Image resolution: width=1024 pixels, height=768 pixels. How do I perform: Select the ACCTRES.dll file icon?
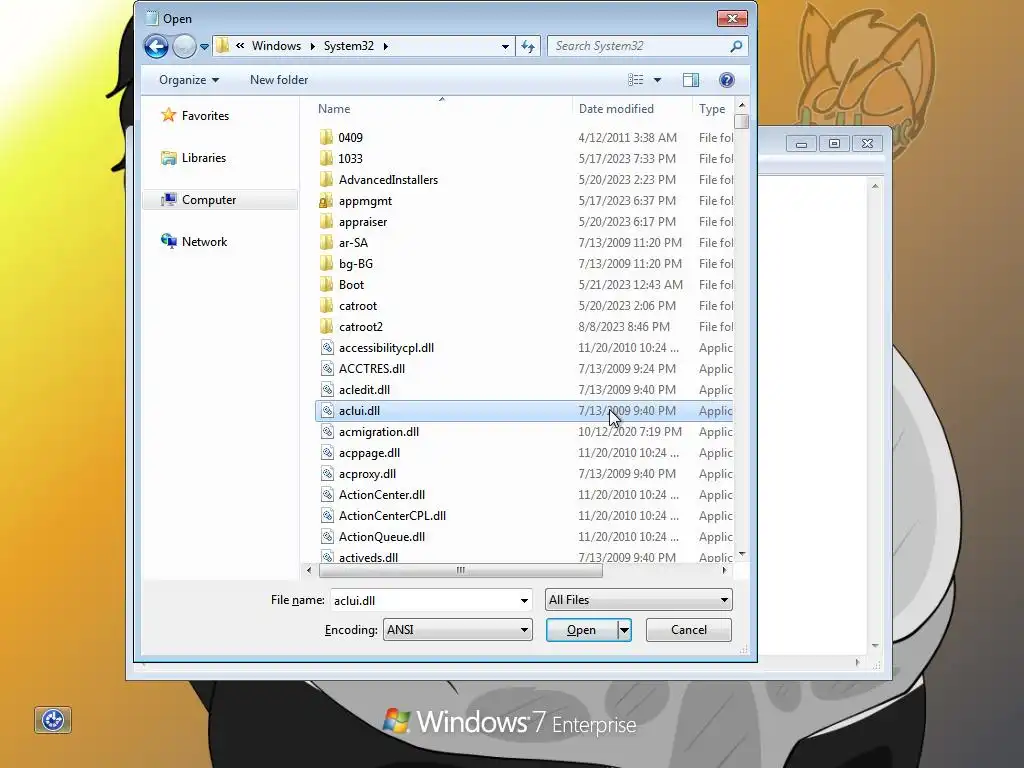(x=327, y=369)
